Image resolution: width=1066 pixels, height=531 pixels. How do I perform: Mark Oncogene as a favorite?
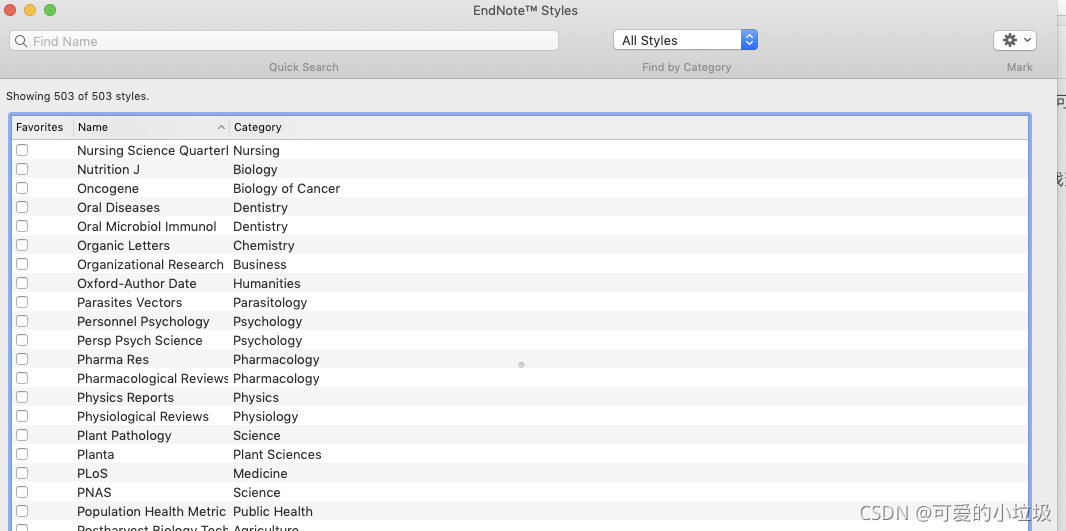22,188
